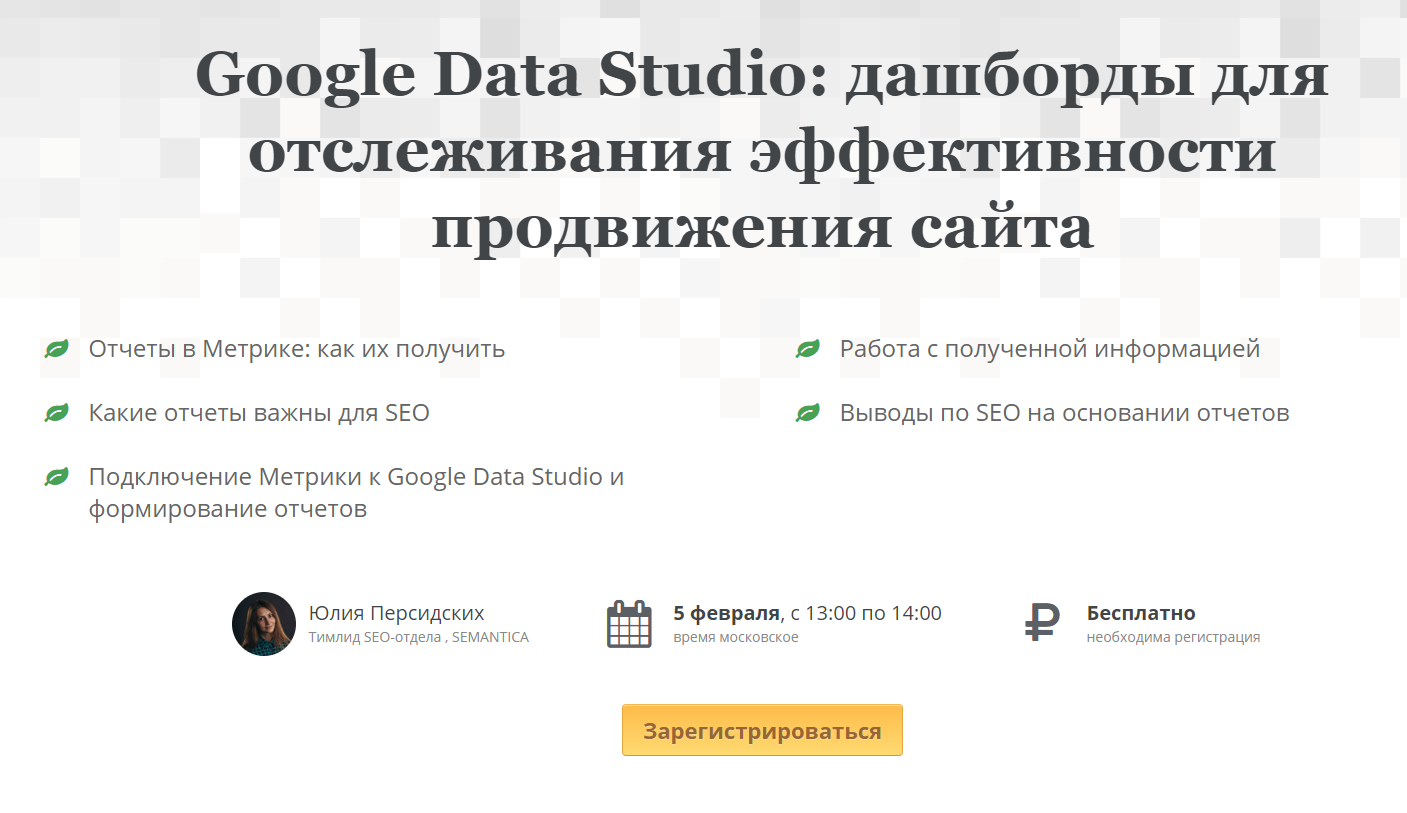Click the "Какие отчеты важны для SEO" item
1407x813 pixels.
click(259, 412)
